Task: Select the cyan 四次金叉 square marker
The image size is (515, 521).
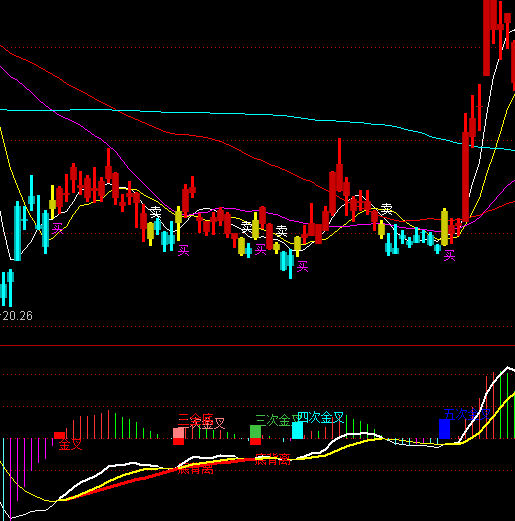Action: click(x=297, y=430)
